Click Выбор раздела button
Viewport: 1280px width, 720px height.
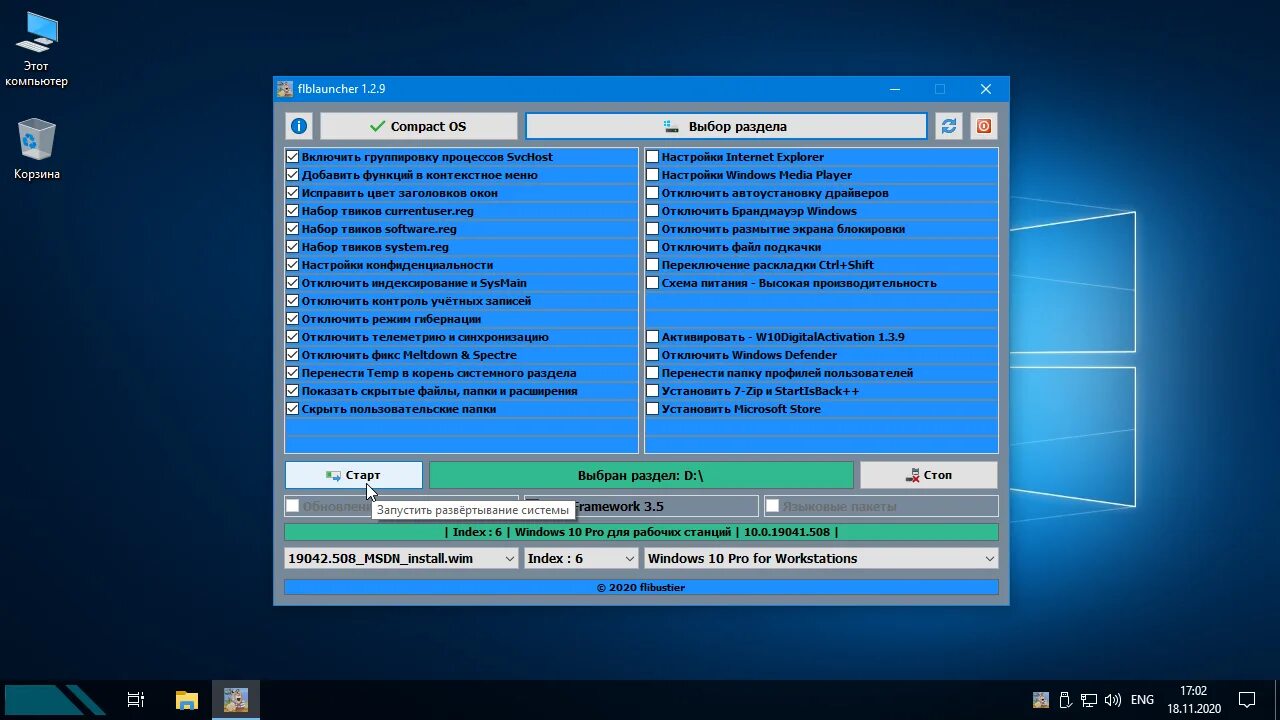click(x=727, y=126)
